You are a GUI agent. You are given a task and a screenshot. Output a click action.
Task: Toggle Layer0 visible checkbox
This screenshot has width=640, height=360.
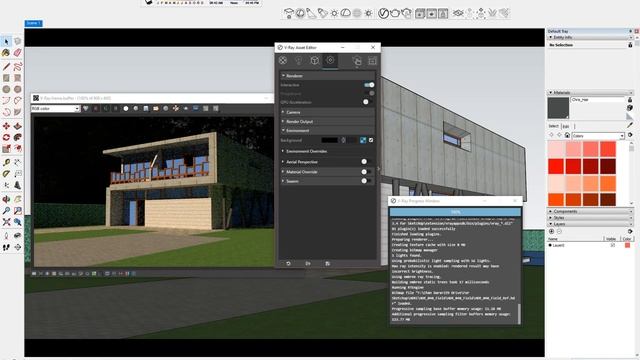612,245
